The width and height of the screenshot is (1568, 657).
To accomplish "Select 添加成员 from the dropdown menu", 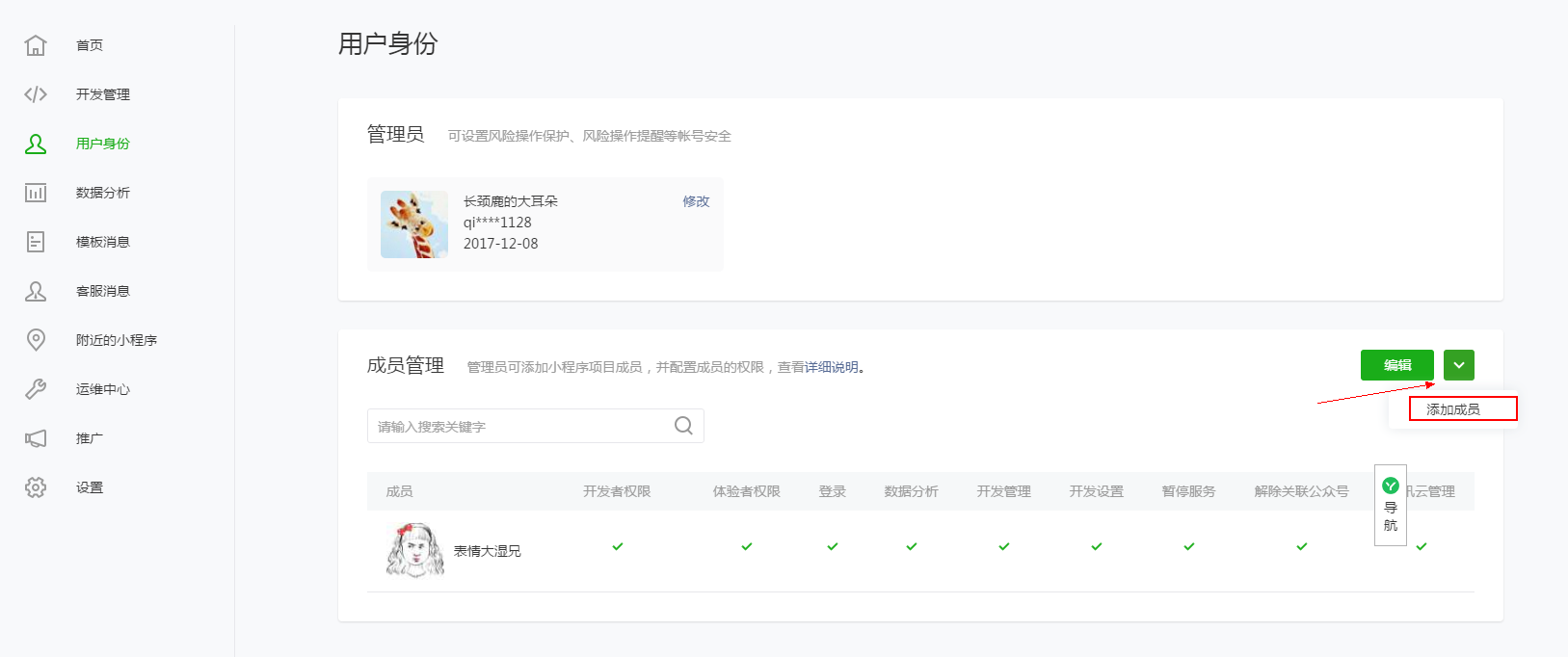I will point(1453,409).
